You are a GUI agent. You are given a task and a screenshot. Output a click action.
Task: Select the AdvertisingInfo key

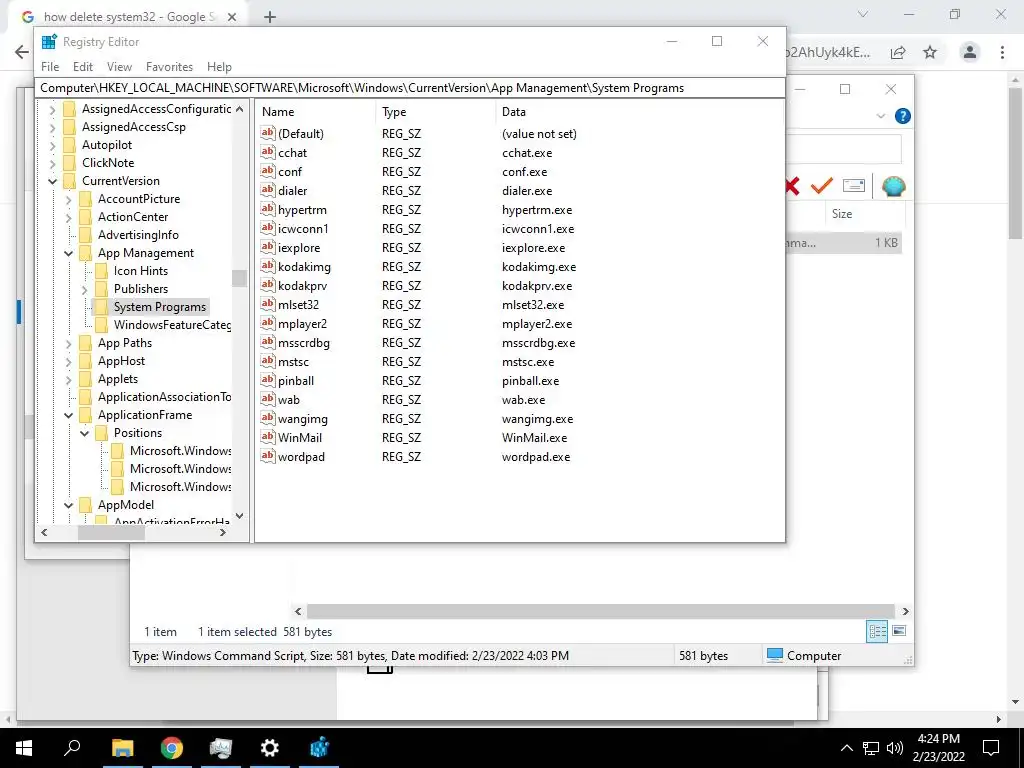coord(138,235)
